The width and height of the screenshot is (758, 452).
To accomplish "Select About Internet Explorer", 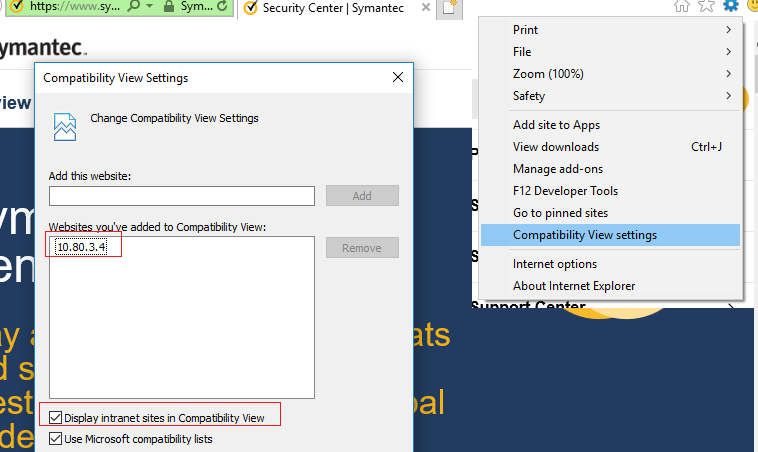I will 610,286.
